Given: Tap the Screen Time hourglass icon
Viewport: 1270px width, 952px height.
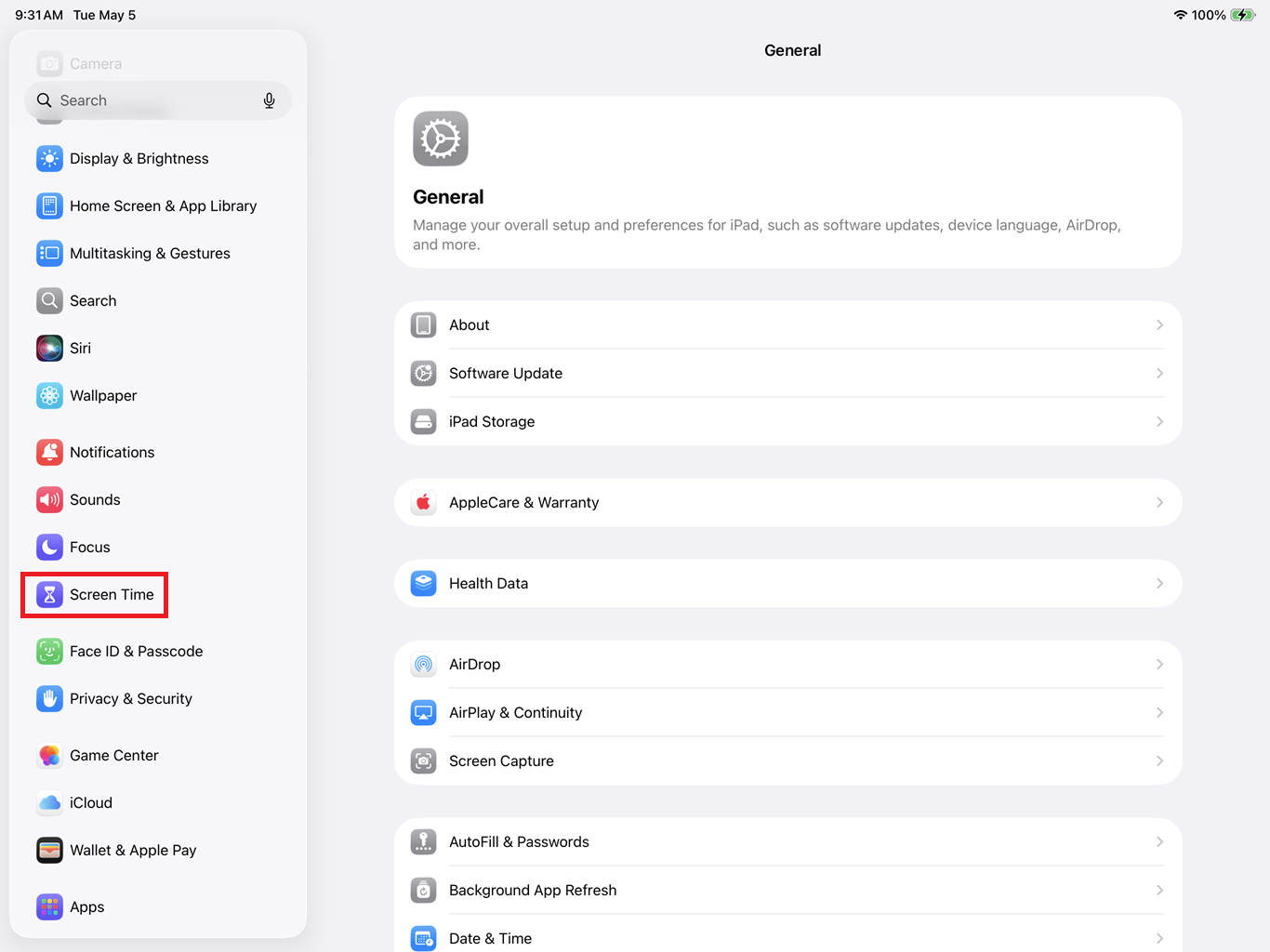Looking at the screenshot, I should 49,595.
